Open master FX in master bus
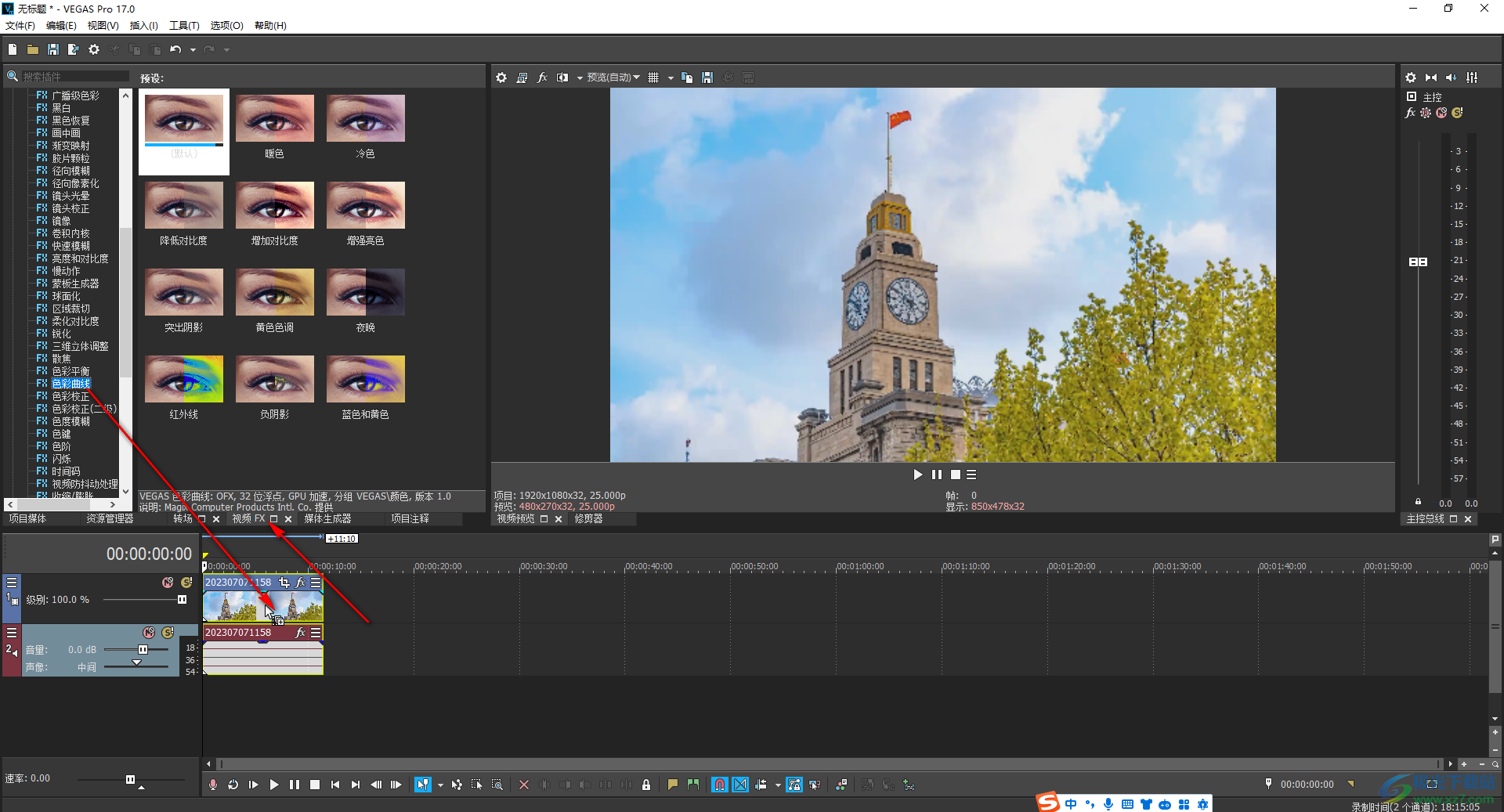Image resolution: width=1504 pixels, height=812 pixels. click(x=1411, y=113)
